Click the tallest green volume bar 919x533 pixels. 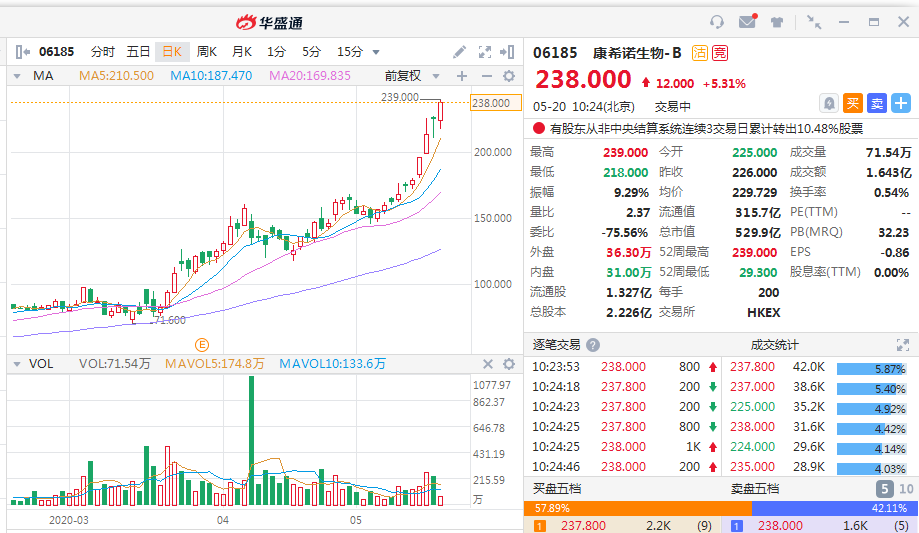252,440
